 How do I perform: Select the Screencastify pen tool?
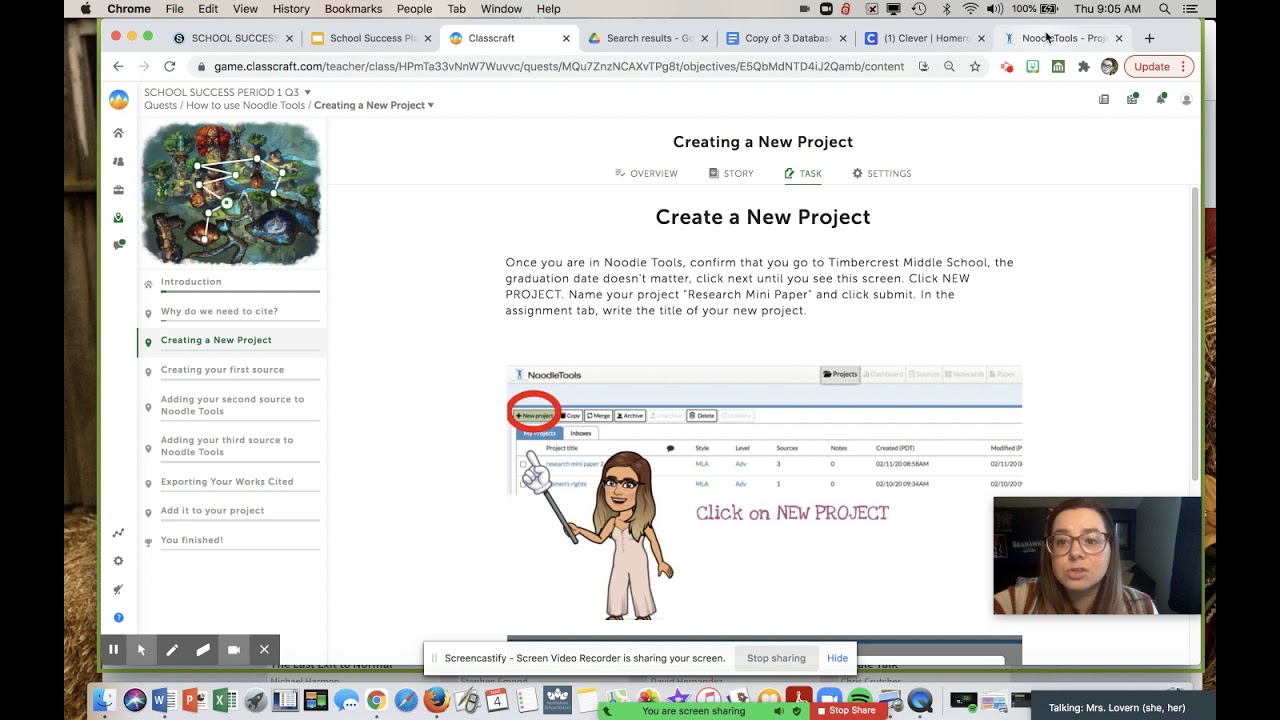click(172, 650)
